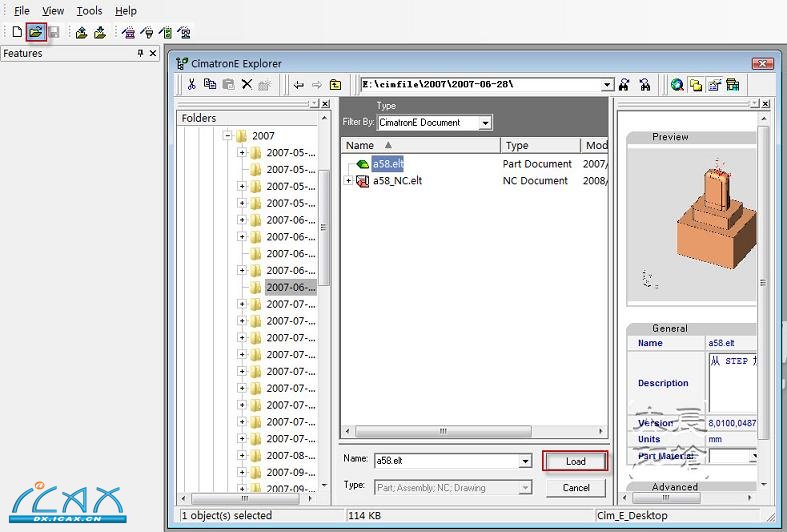Create a new document via New icon

pos(17,32)
